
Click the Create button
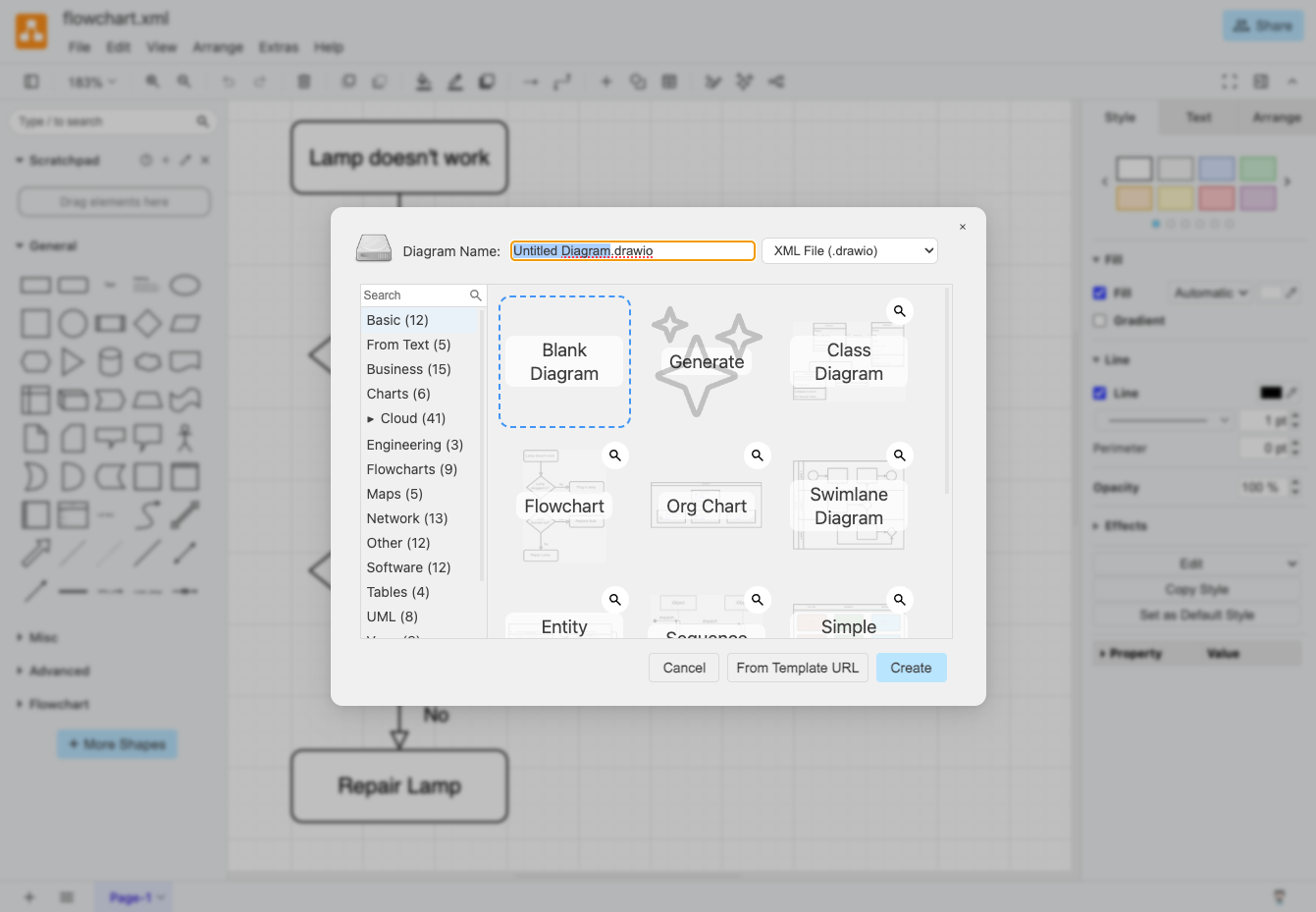912,668
